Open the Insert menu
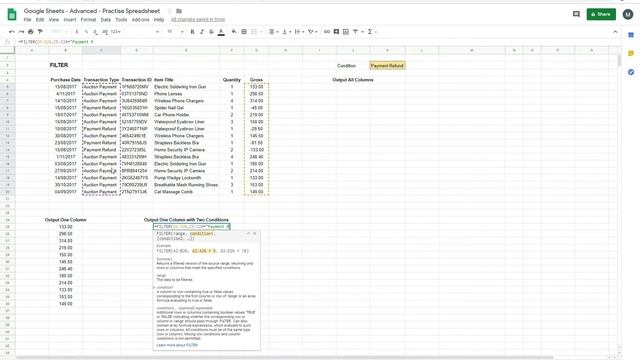640x360 pixels. 70,20
